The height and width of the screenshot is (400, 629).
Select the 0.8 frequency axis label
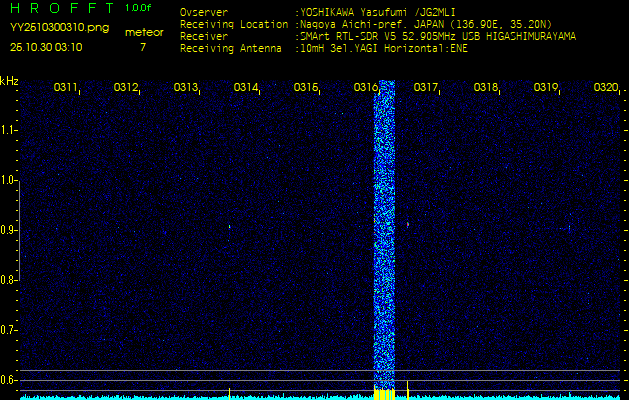(x=9, y=279)
